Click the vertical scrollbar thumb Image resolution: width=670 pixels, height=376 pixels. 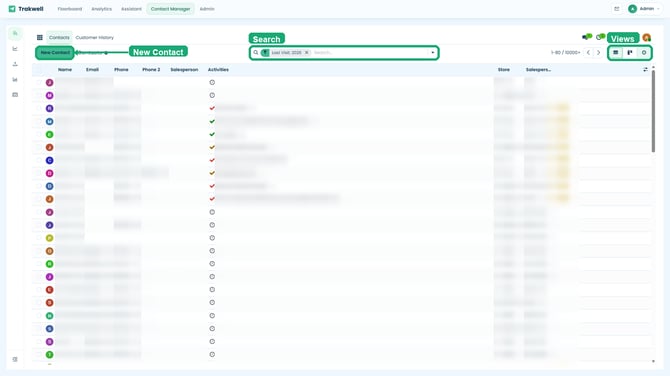(653, 111)
